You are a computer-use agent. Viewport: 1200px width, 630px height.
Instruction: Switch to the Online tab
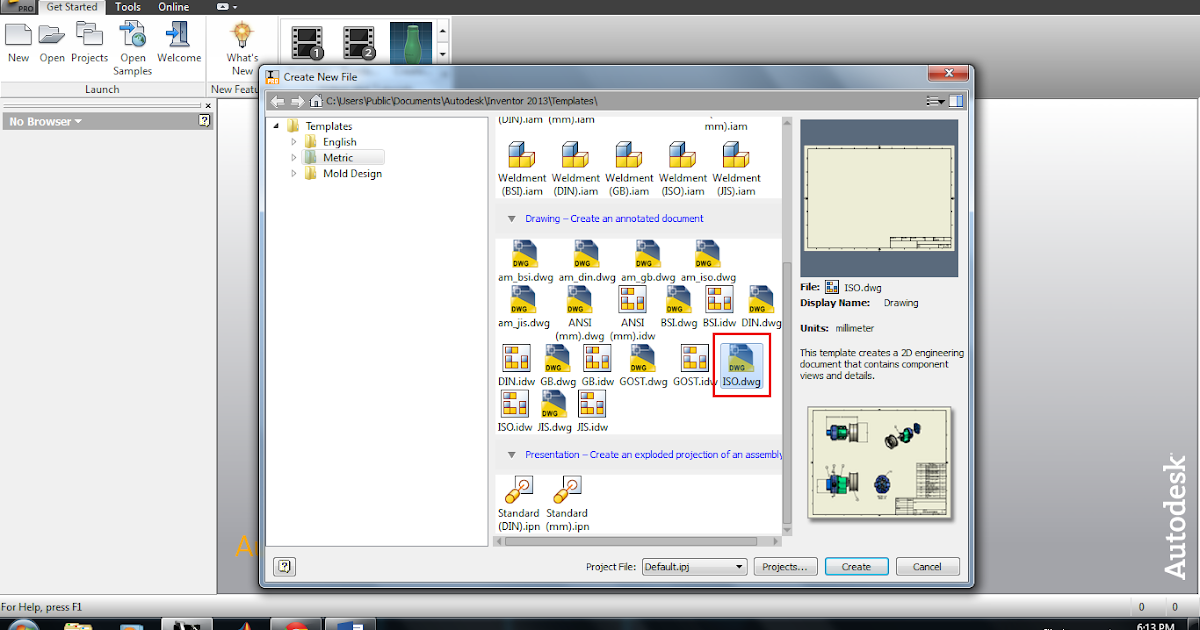click(x=173, y=7)
